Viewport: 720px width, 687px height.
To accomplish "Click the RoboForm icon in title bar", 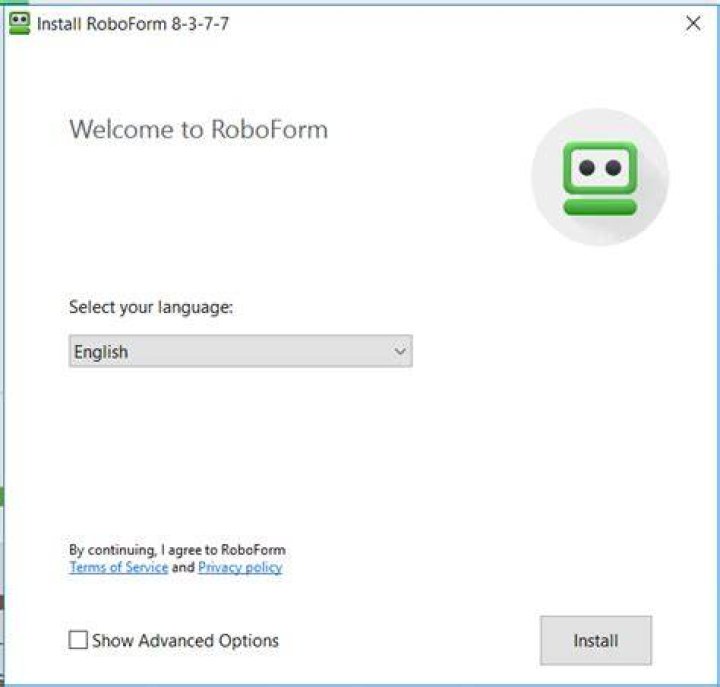I will 20,23.
